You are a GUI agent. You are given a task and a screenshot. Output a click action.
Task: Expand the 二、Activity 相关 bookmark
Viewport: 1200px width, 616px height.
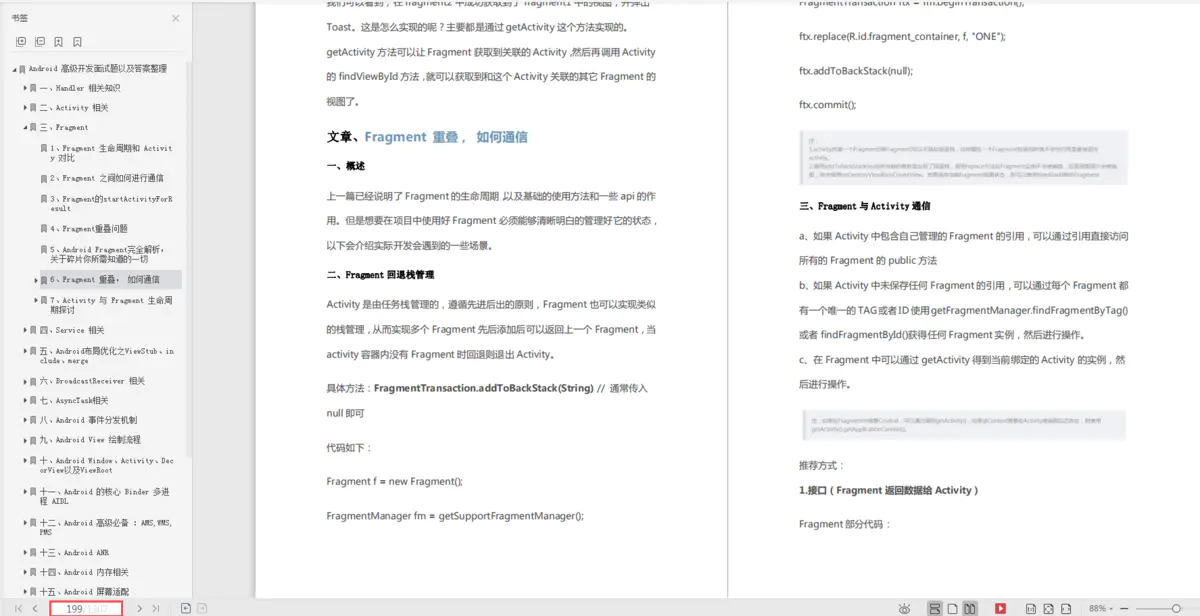point(26,107)
